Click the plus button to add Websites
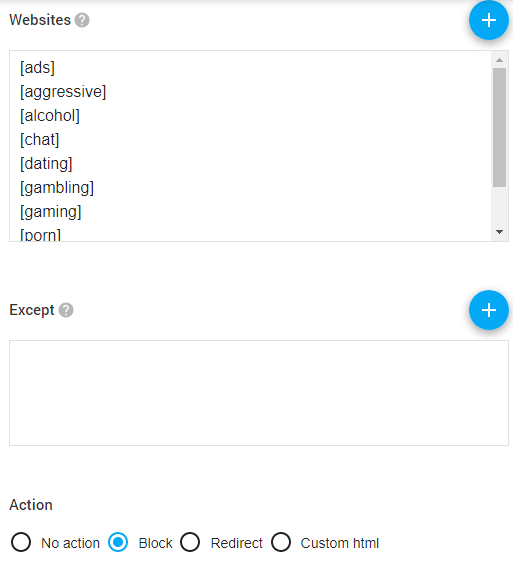Screen dimensions: 513x577 (488, 20)
